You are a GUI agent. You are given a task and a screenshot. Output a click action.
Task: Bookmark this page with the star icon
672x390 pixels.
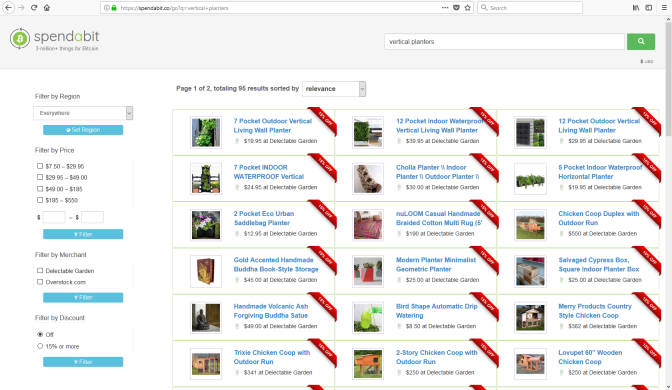(468, 8)
